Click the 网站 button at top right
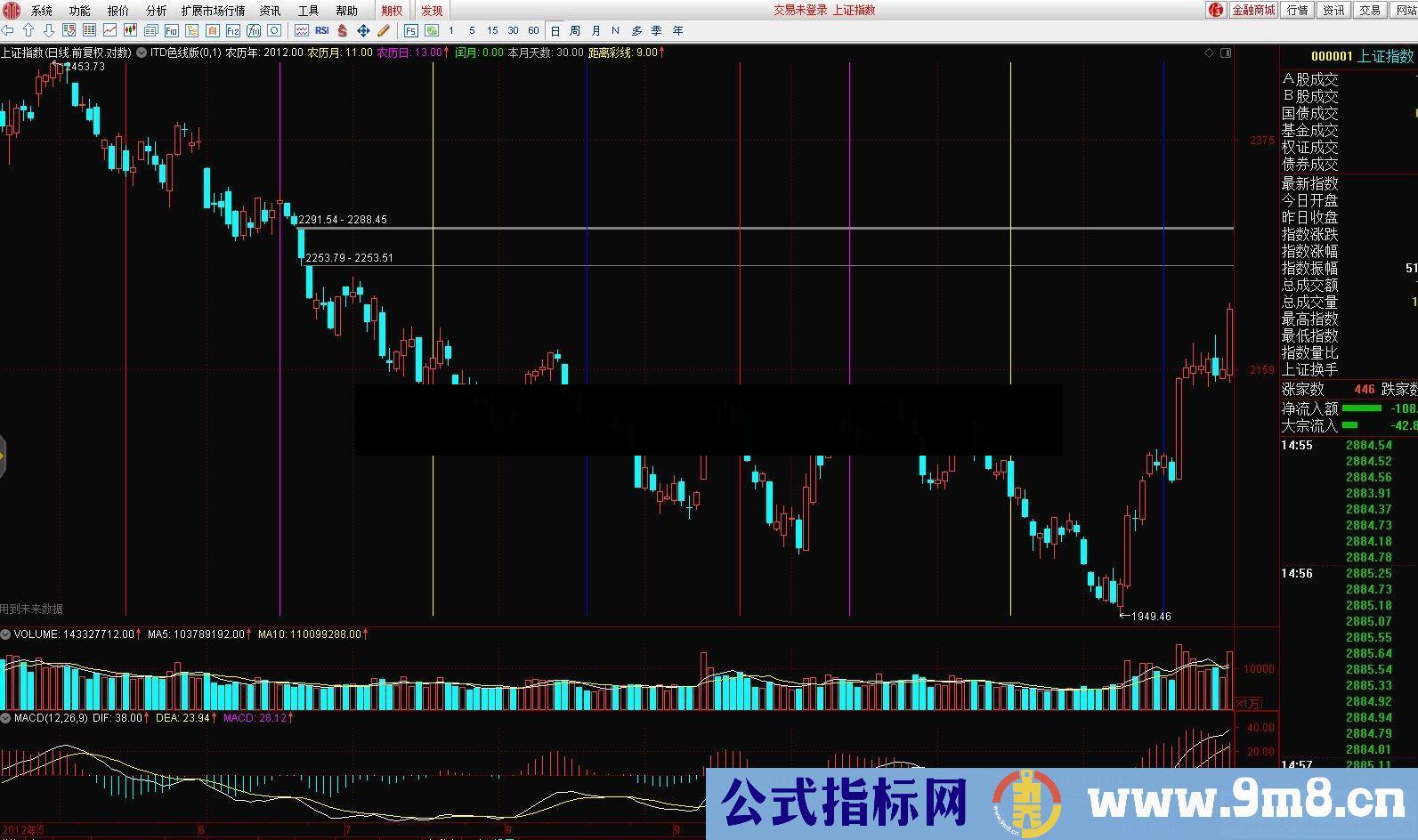The height and width of the screenshot is (840, 1418). tap(1405, 10)
